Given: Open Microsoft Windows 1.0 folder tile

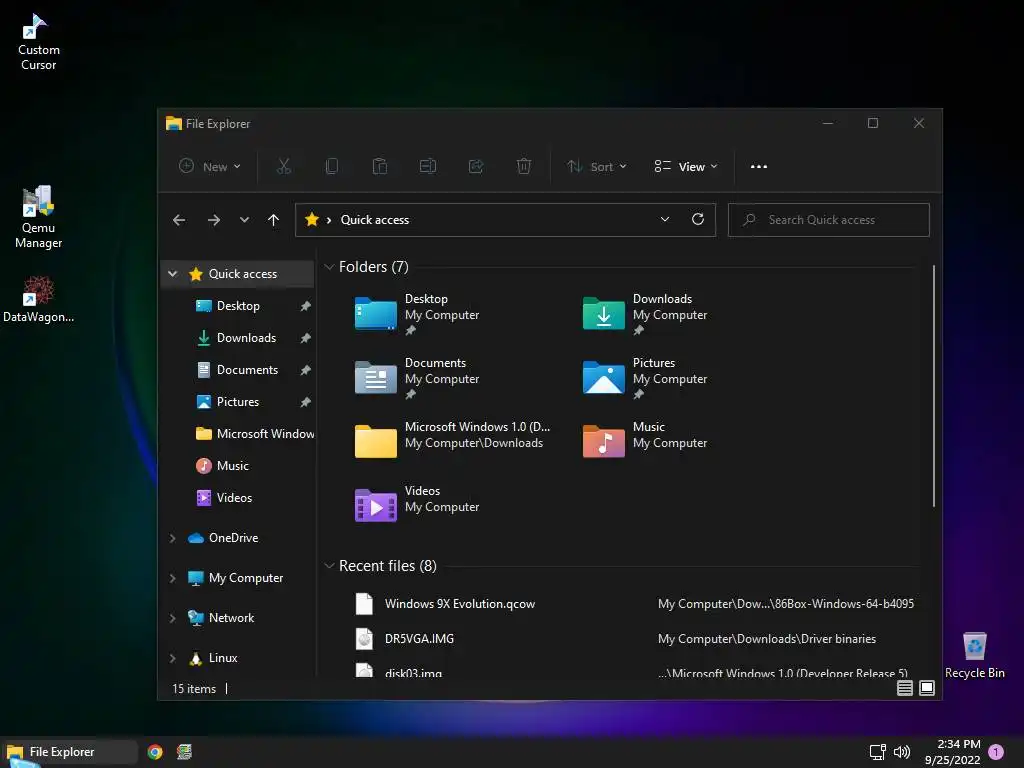Looking at the screenshot, I should tap(453, 440).
